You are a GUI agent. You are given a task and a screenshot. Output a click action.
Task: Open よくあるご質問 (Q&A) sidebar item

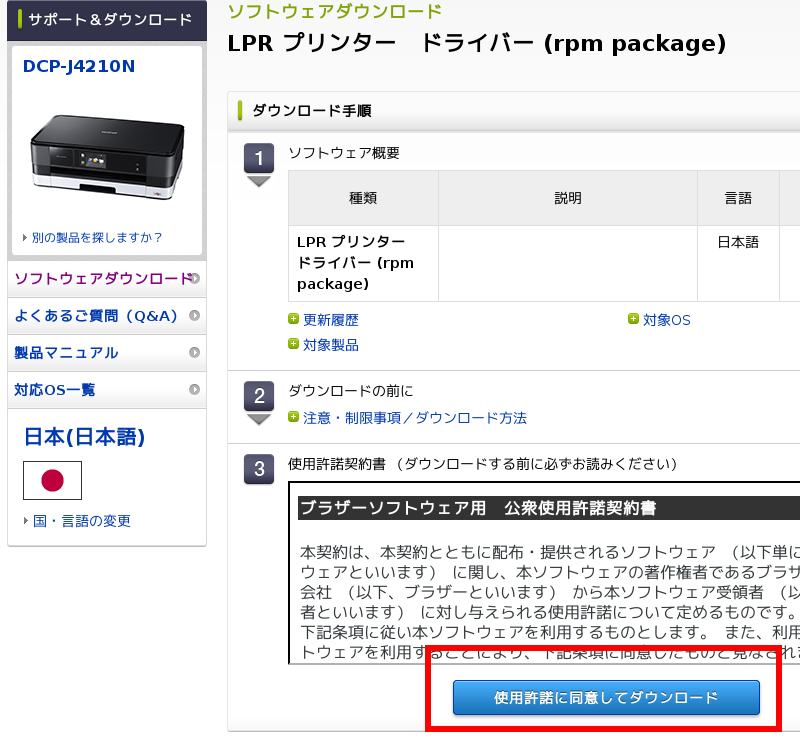coord(95,316)
